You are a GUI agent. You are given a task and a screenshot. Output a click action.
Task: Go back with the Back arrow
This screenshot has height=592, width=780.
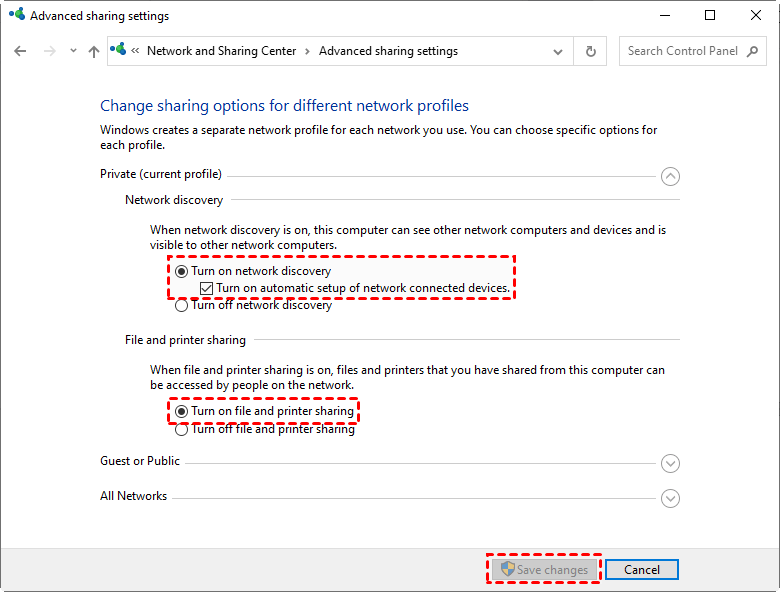[x=20, y=51]
